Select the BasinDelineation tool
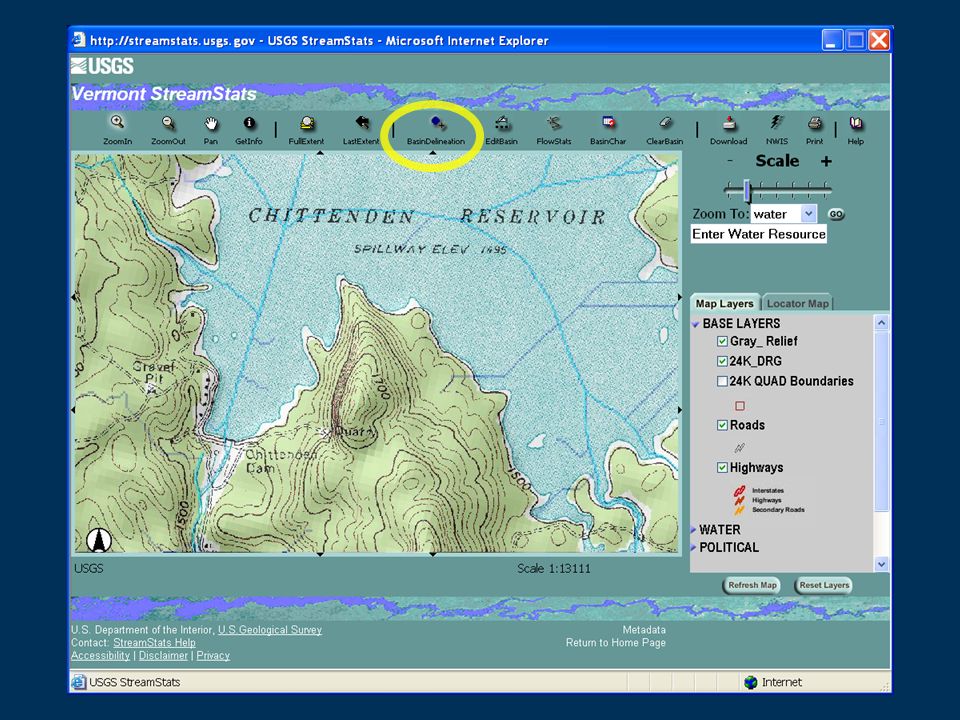Viewport: 960px width, 720px height. (436, 129)
